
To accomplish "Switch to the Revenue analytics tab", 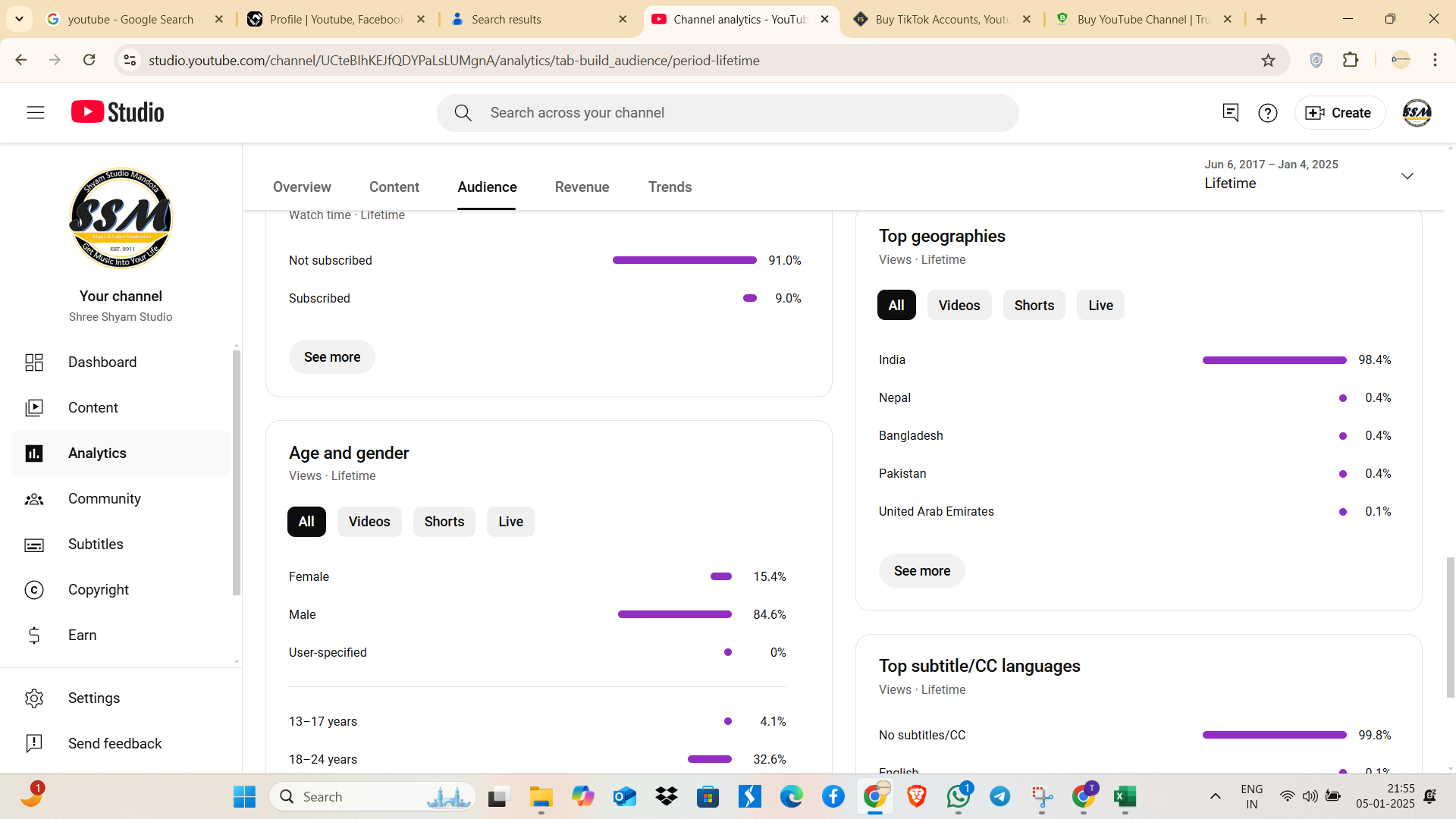I will (582, 187).
